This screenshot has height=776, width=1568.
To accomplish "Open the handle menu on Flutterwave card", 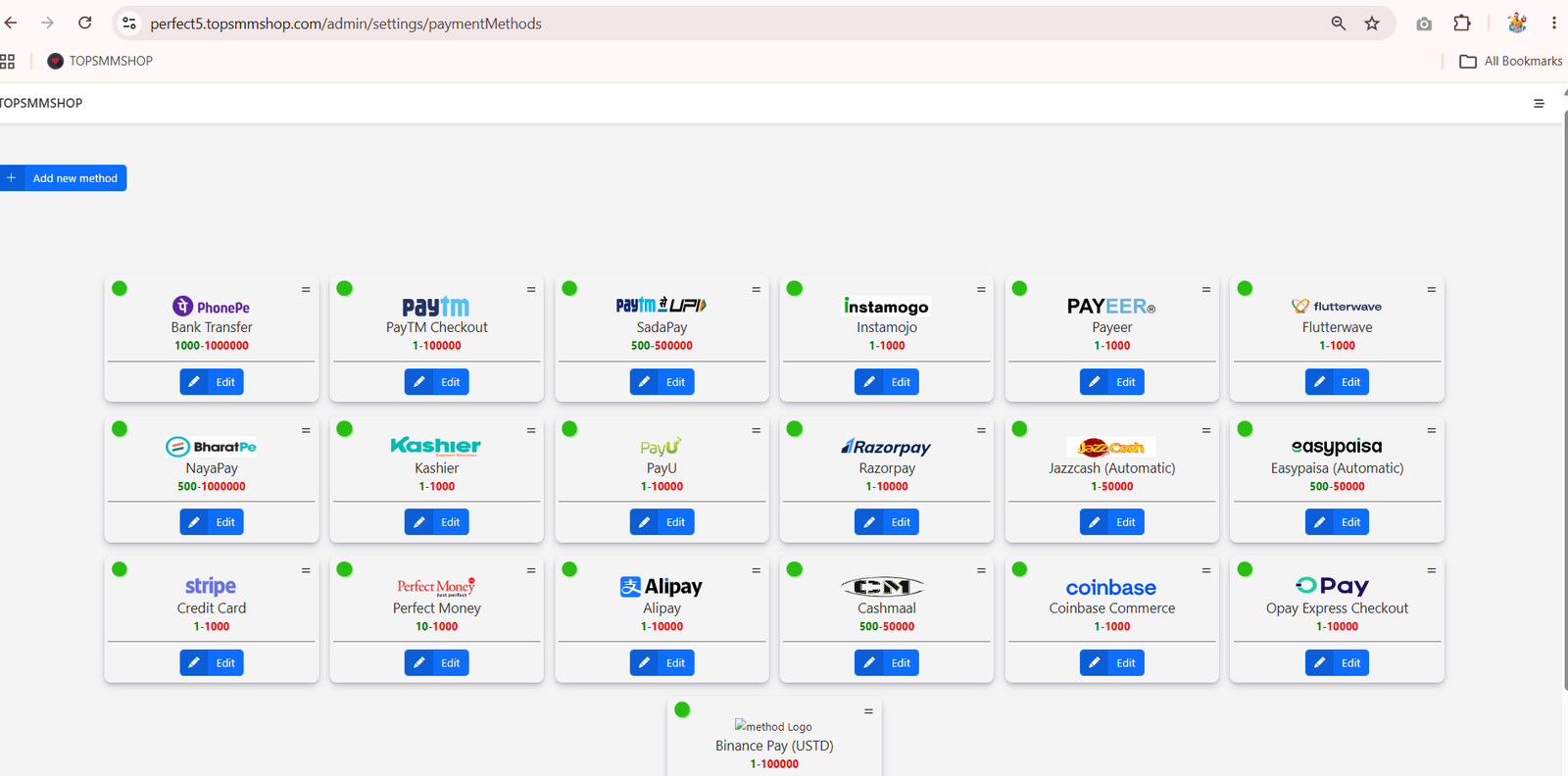I will (1431, 290).
